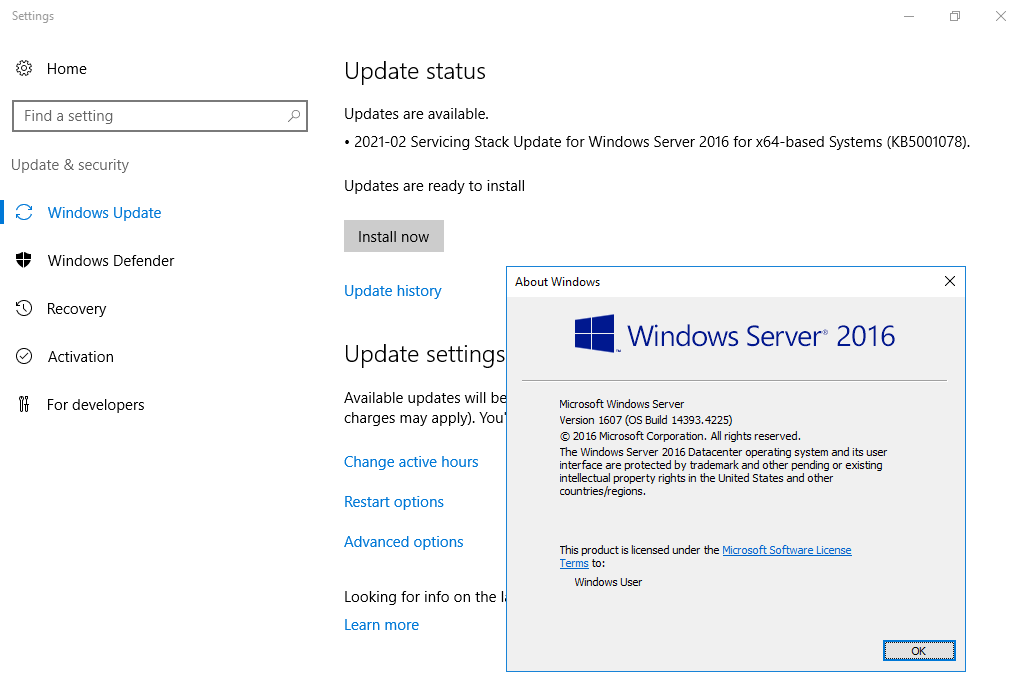The image size is (1024, 688).
Task: Click the Change active hours link
Action: pyautogui.click(x=411, y=462)
